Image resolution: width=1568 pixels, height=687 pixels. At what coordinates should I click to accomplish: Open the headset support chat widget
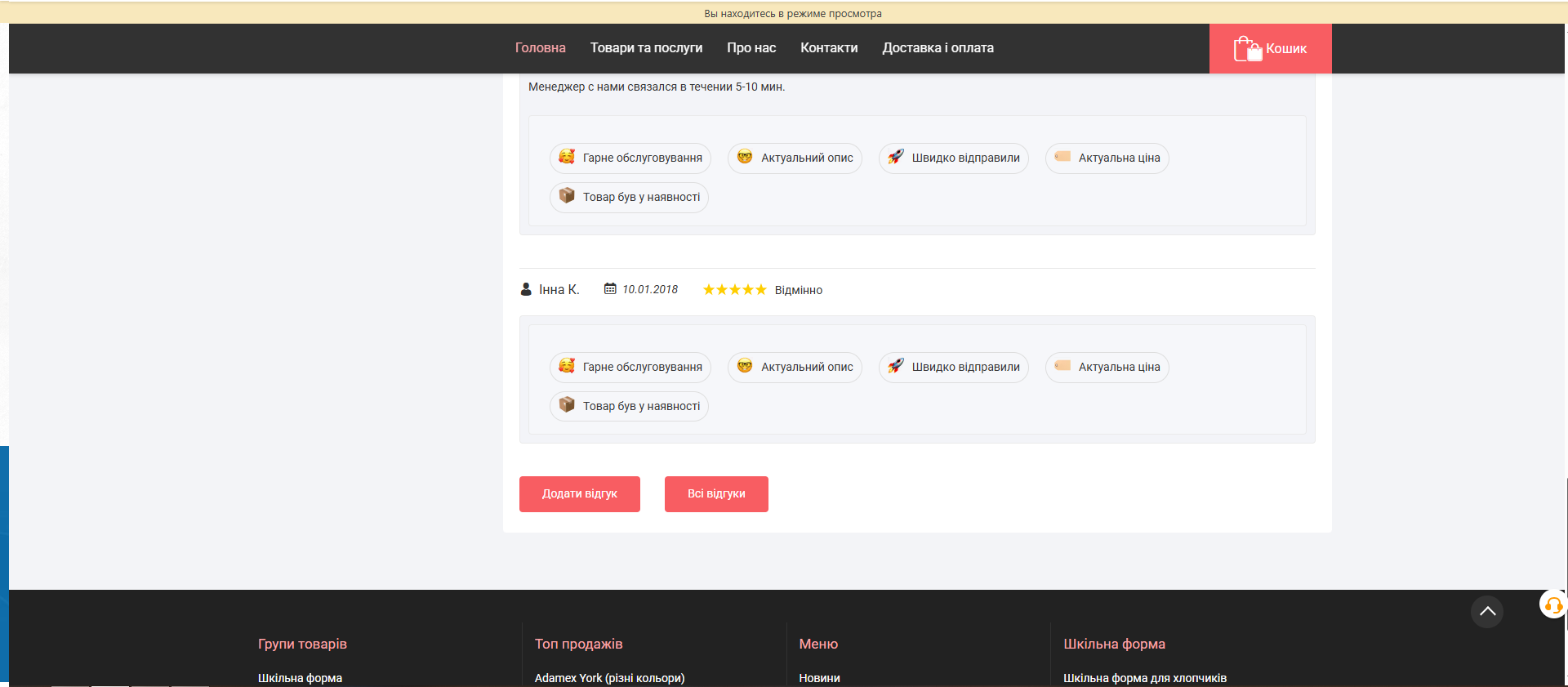pyautogui.click(x=1552, y=605)
